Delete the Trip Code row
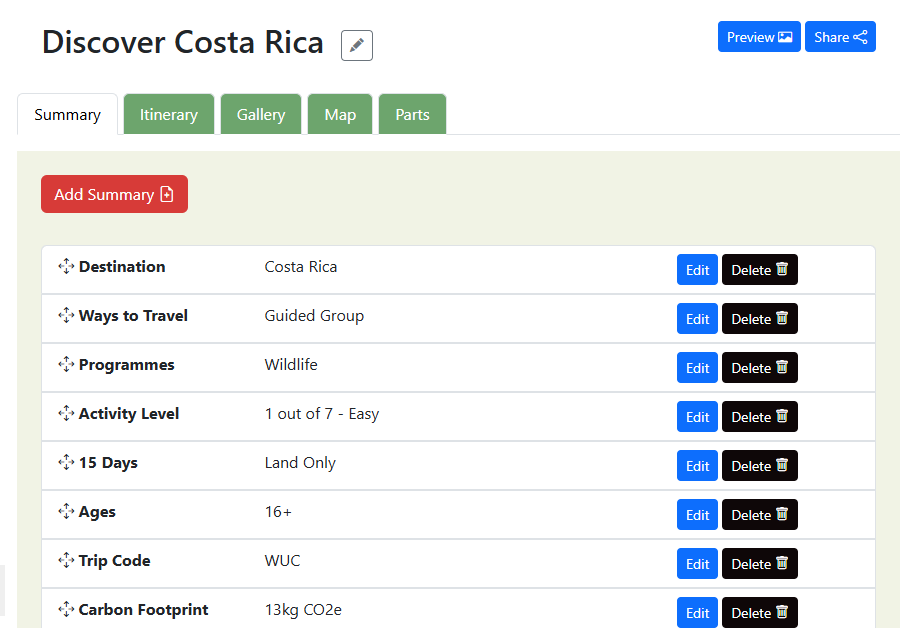Image resolution: width=902 pixels, height=628 pixels. coord(760,564)
